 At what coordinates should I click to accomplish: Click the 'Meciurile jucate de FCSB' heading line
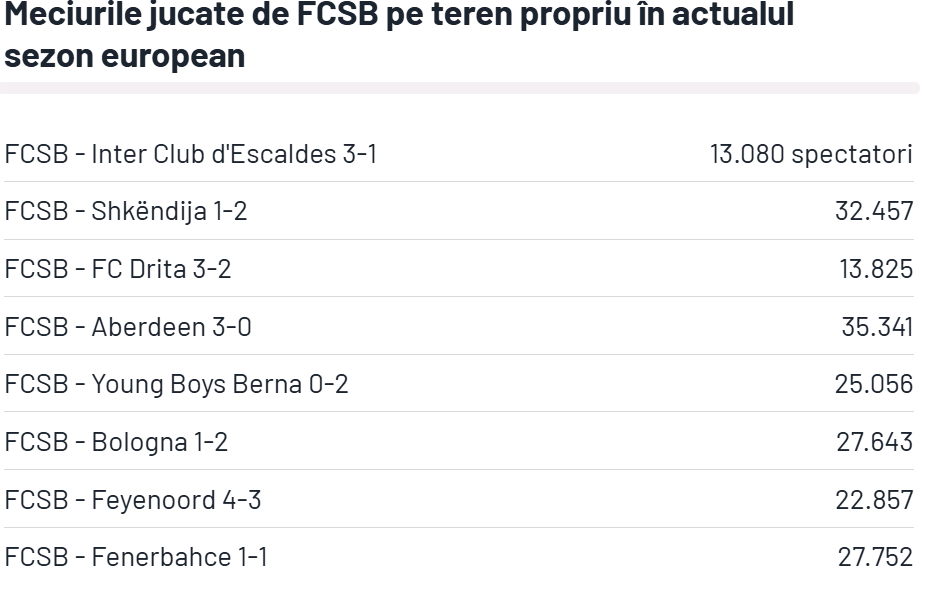click(399, 16)
